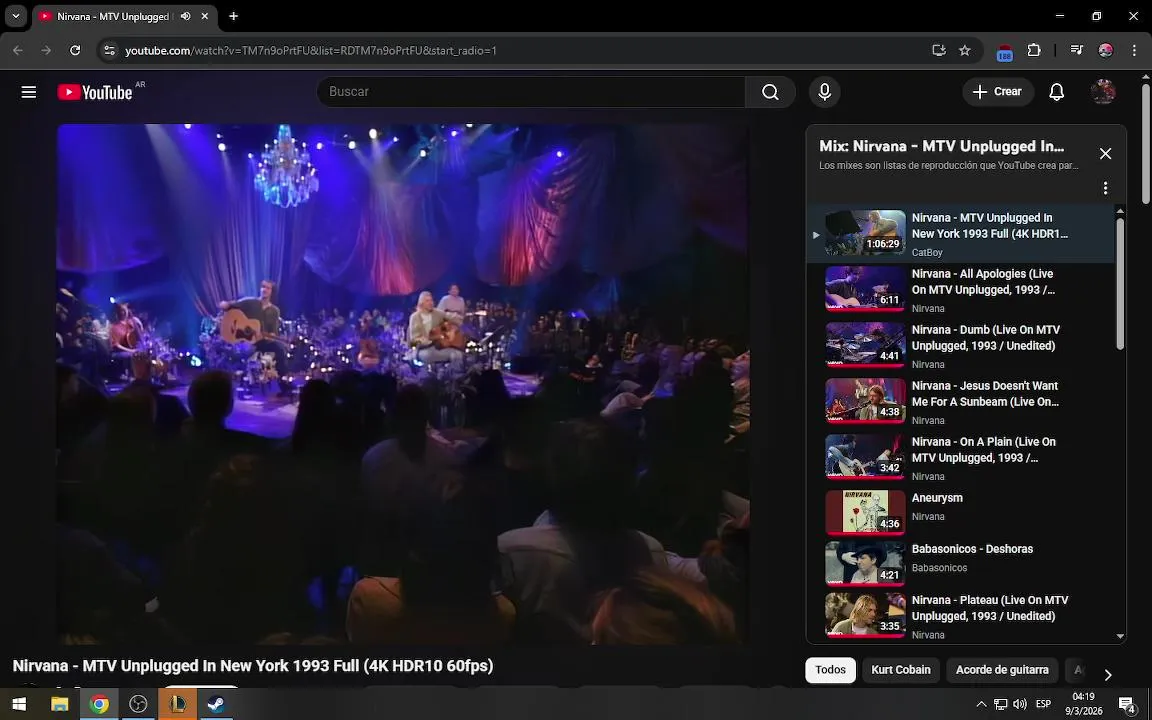
Task: Open the blue extension with 188 badge
Action: click(x=1004, y=51)
